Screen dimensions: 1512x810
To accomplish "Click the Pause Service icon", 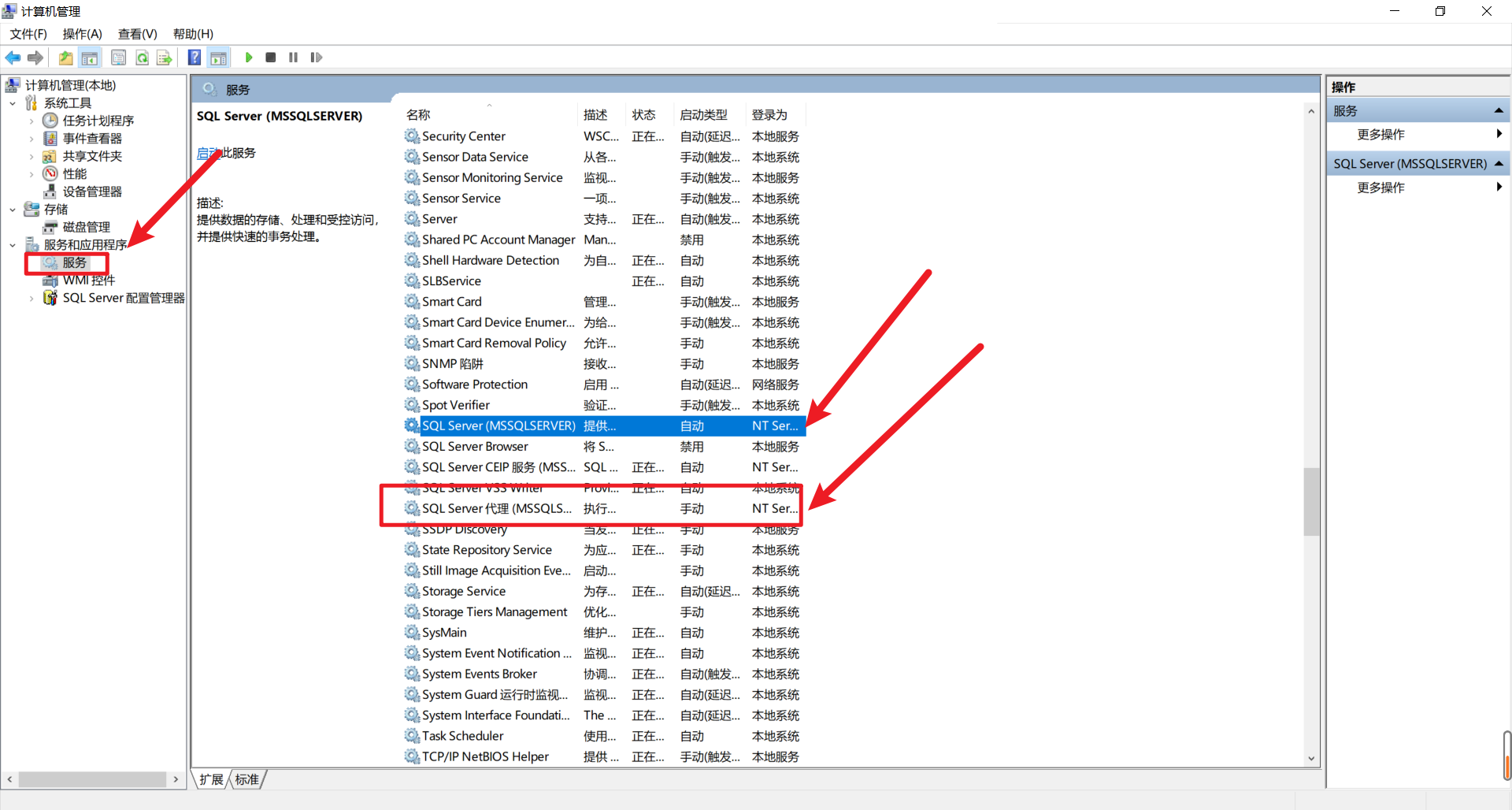I will click(293, 58).
